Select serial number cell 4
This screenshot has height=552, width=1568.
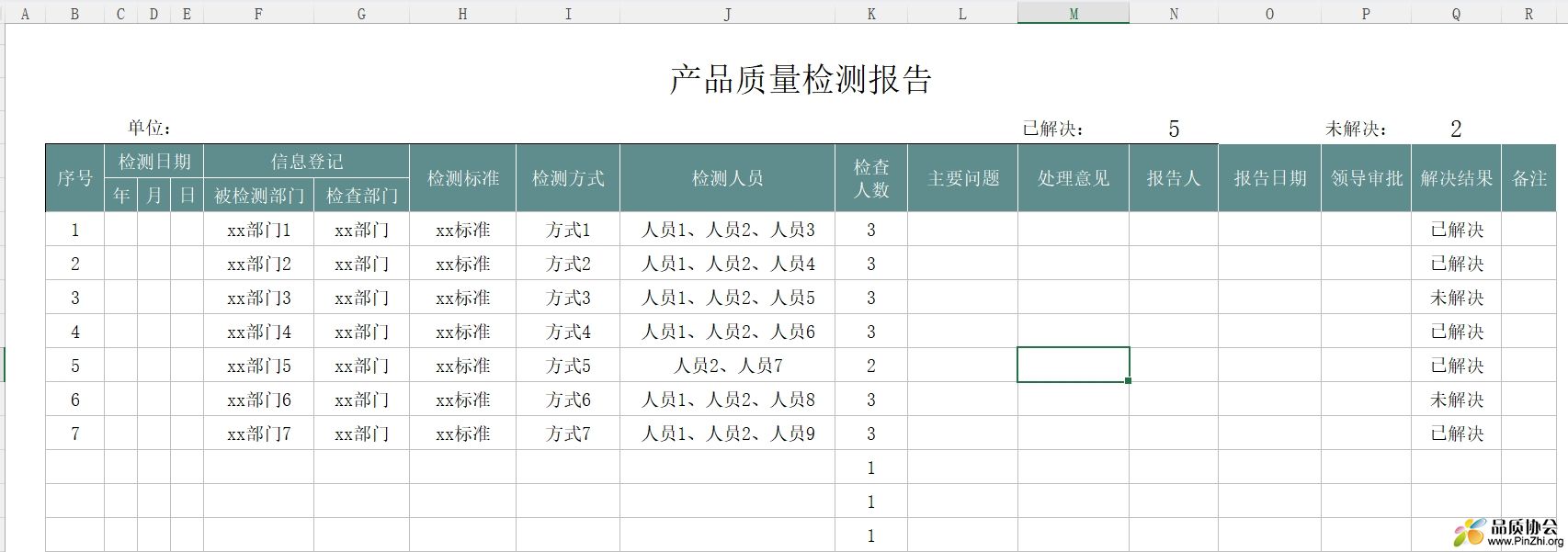74,332
